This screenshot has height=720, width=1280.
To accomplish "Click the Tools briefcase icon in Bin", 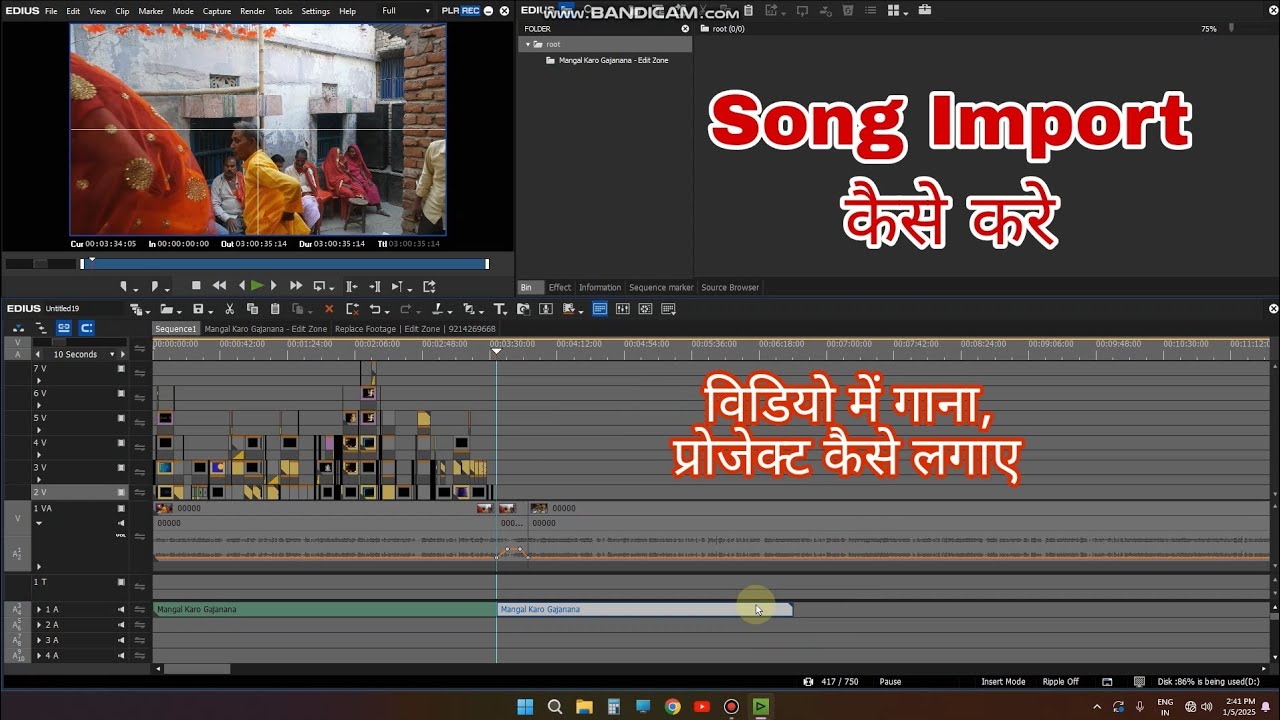I will pyautogui.click(x=924, y=10).
